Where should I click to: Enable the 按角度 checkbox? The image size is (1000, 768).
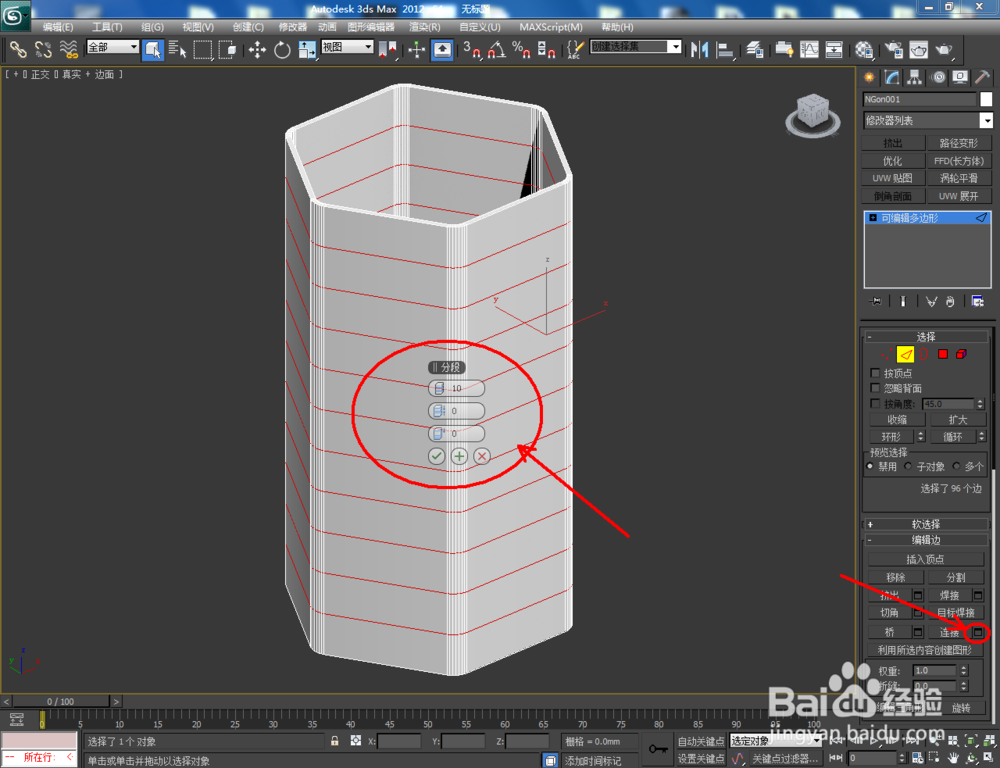[875, 404]
